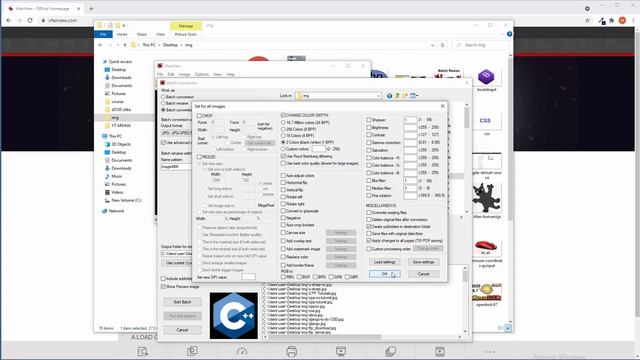Open Explorer help question mark icon
640x360 pixels.
click(509, 34)
